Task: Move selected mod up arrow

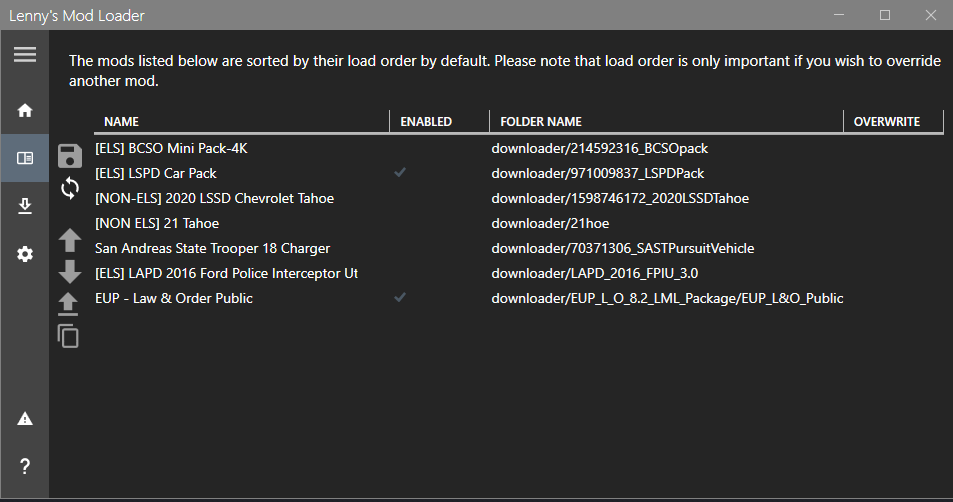Action: coord(70,239)
